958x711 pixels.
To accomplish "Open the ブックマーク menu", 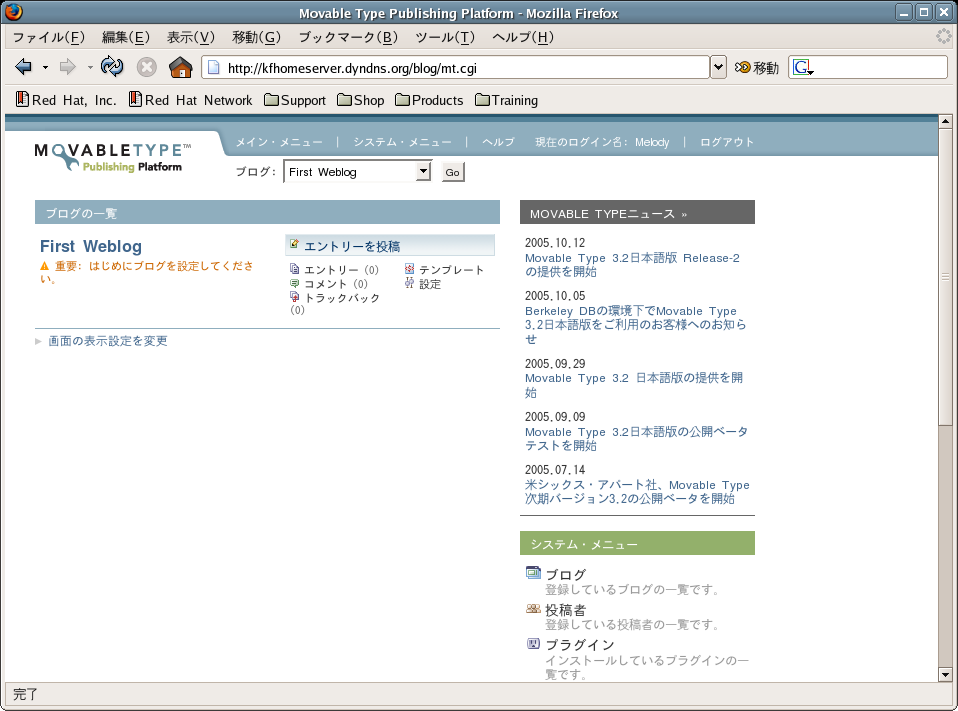I will tap(348, 37).
